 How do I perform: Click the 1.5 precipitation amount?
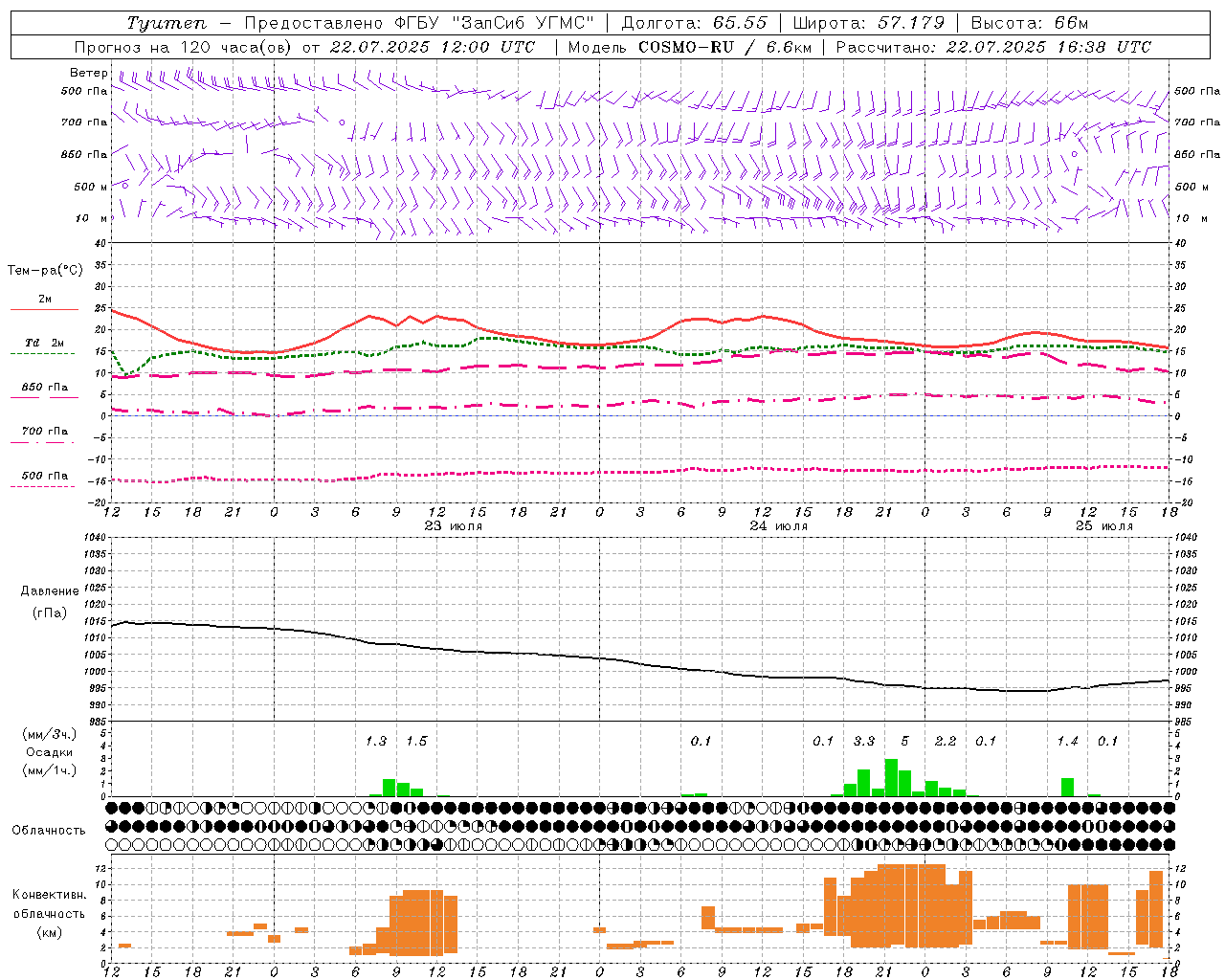click(416, 742)
